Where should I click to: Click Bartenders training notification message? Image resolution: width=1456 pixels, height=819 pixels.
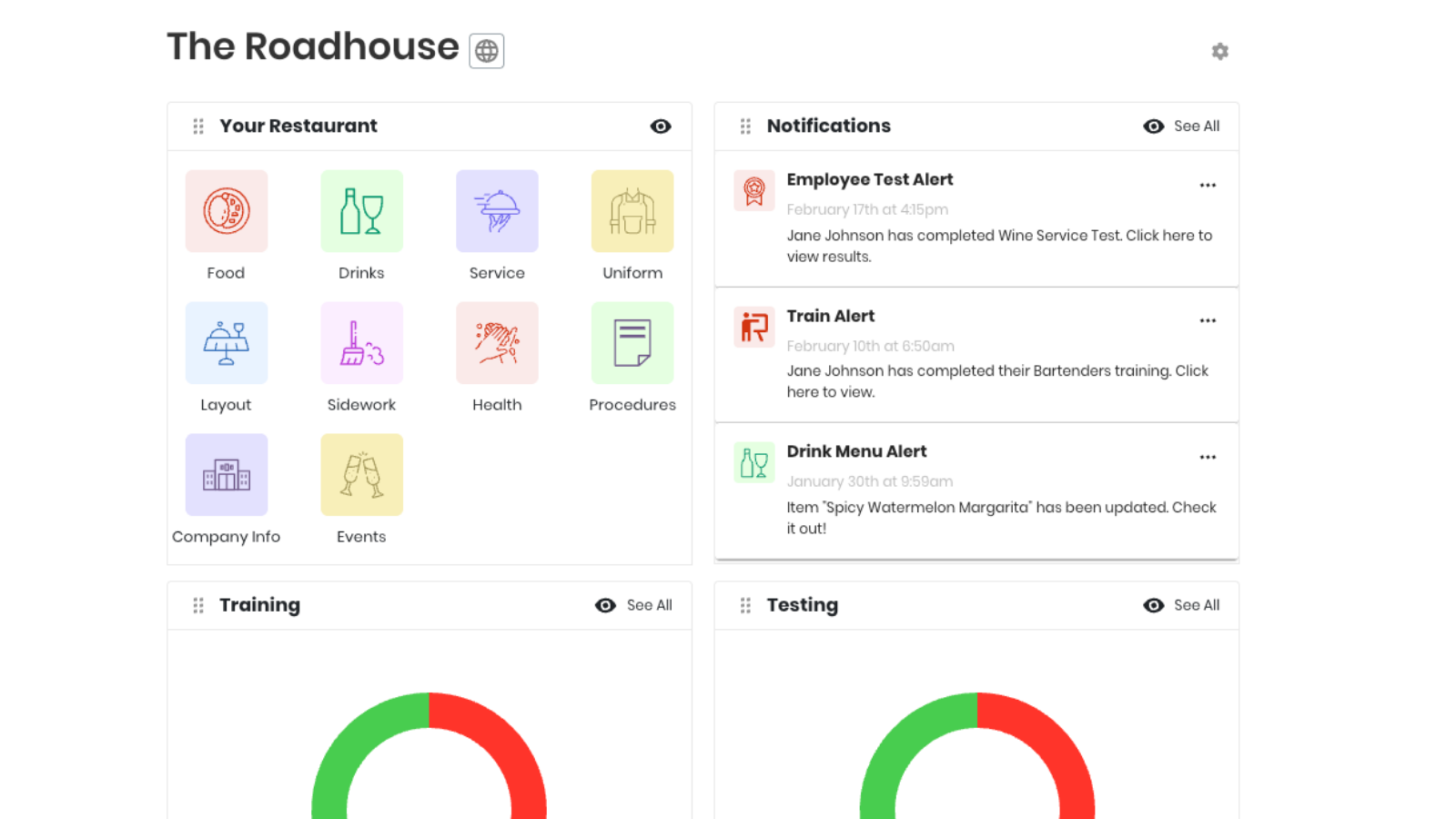[997, 381]
